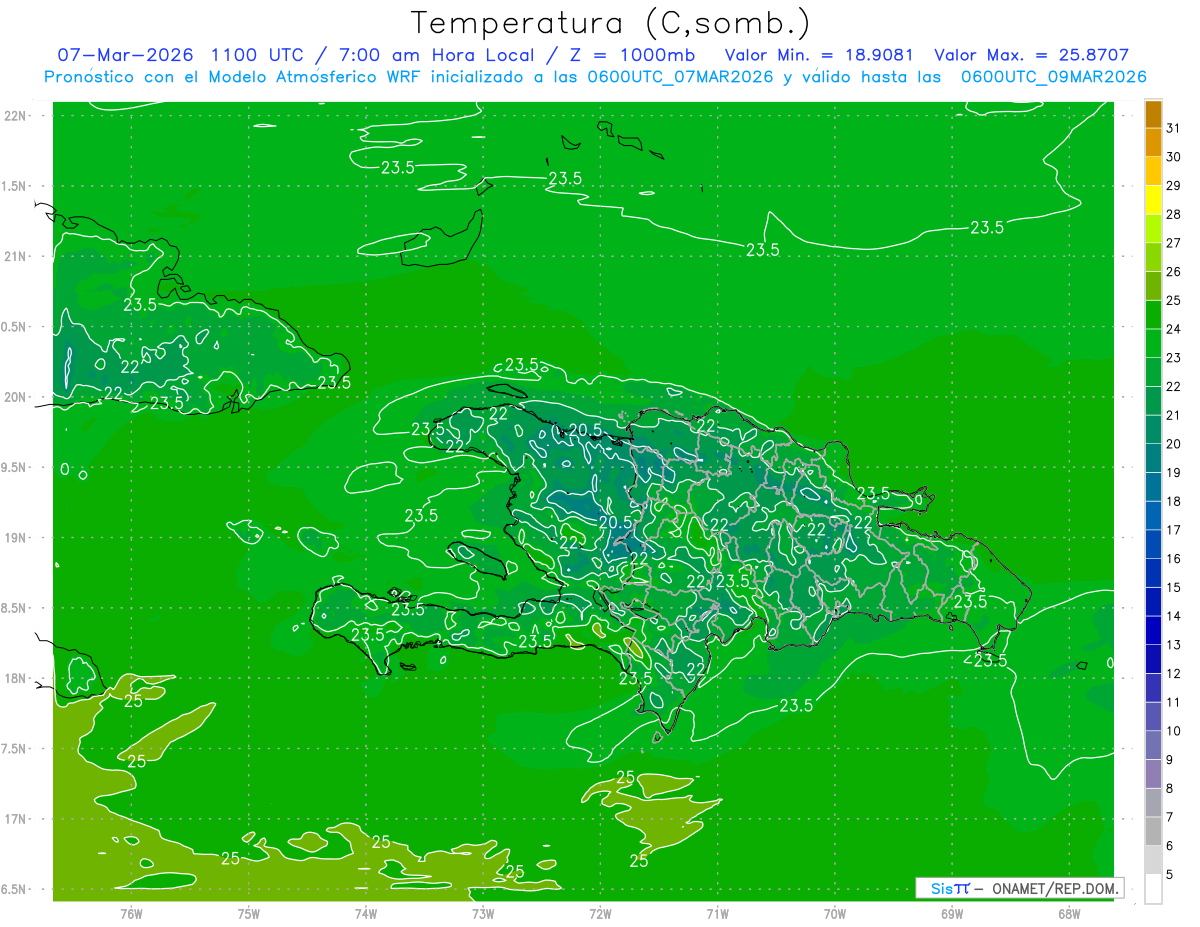
Task: Click the "68W" longitude axis label
Action: point(1069,914)
